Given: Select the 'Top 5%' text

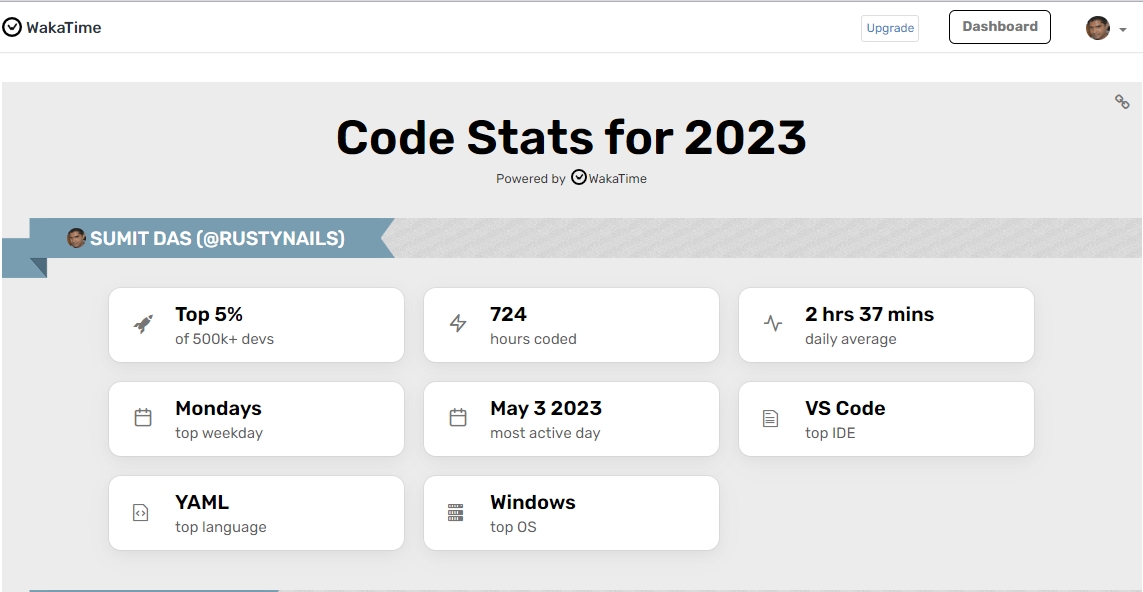Looking at the screenshot, I should [209, 314].
